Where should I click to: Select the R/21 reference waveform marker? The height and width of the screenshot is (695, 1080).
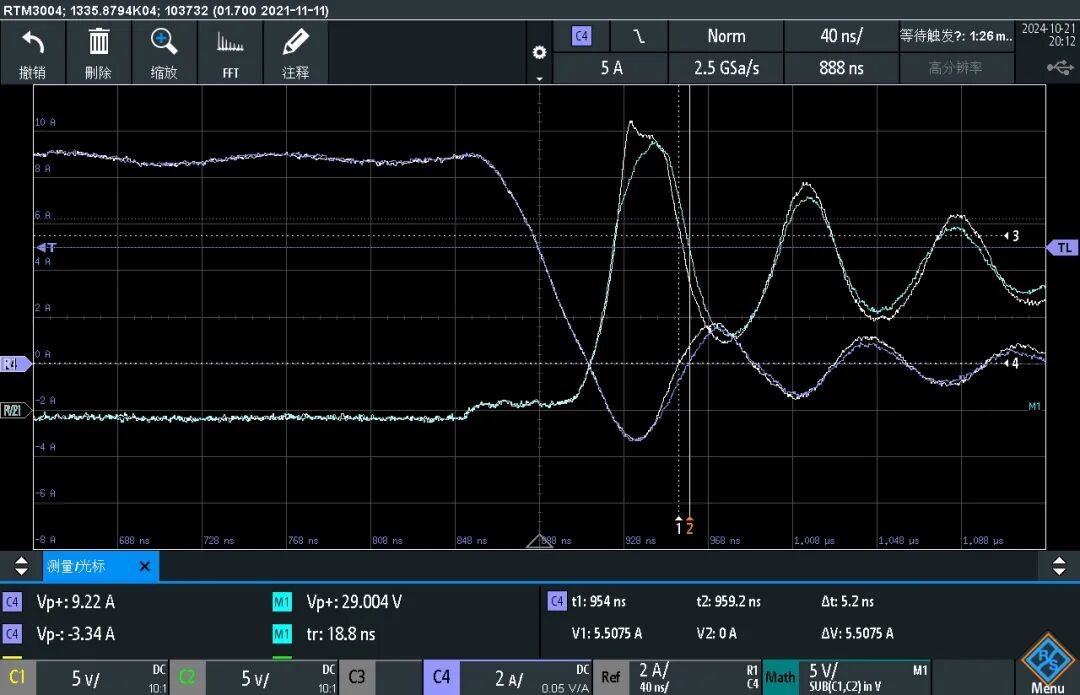click(14, 411)
